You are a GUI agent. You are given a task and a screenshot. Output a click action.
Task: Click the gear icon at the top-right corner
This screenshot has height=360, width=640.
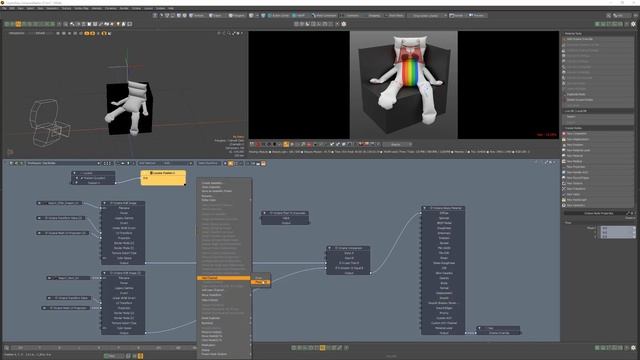[633, 24]
